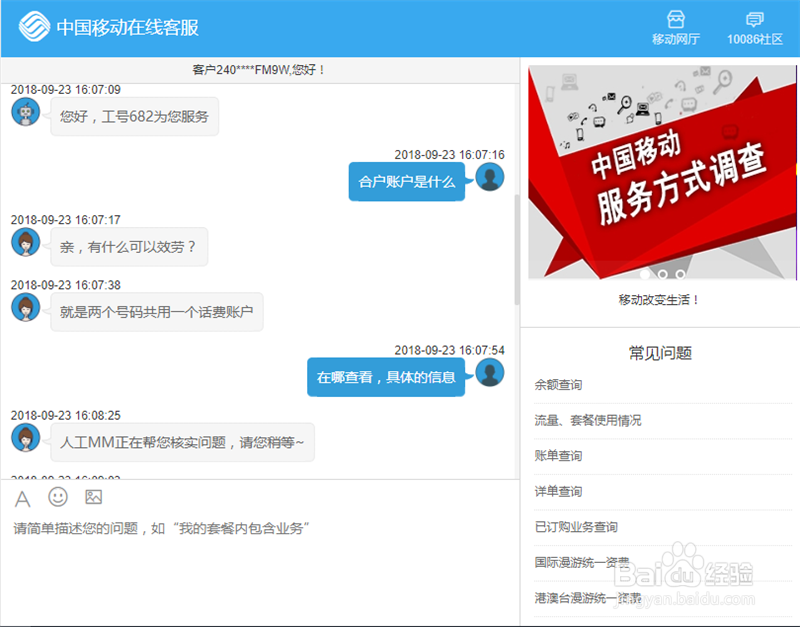The height and width of the screenshot is (627, 800).
Task: Open the emoji smiley picker
Action: (x=58, y=497)
